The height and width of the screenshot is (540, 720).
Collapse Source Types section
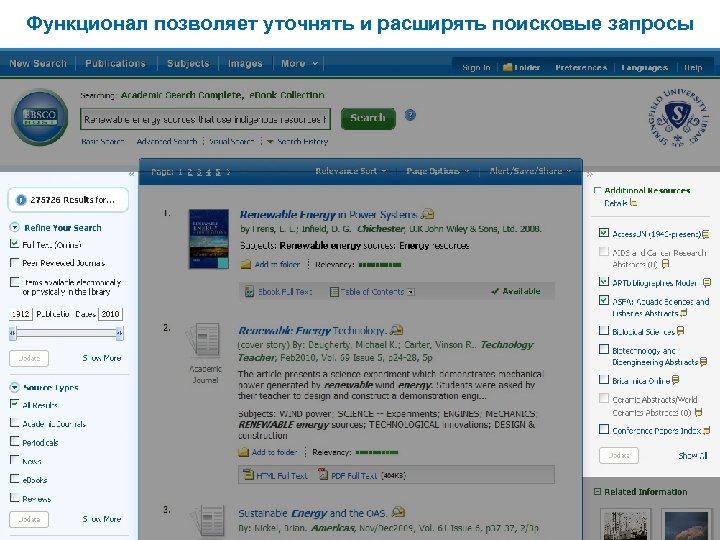coord(15,388)
